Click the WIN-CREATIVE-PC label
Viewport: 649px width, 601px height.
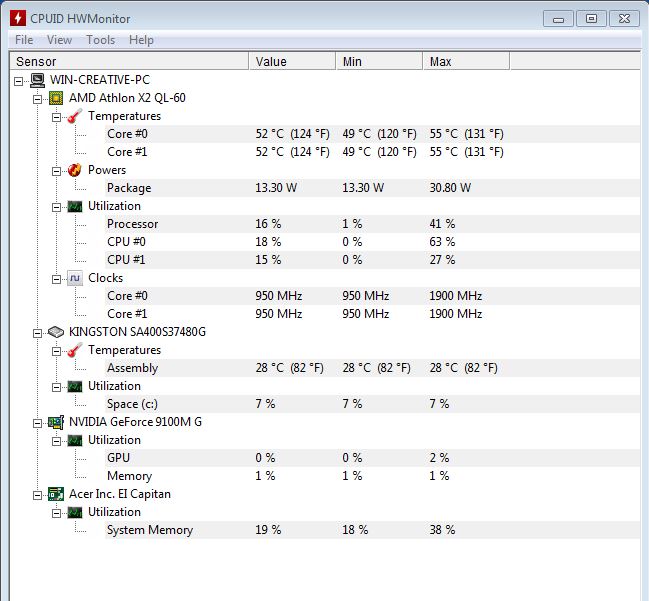tap(100, 79)
